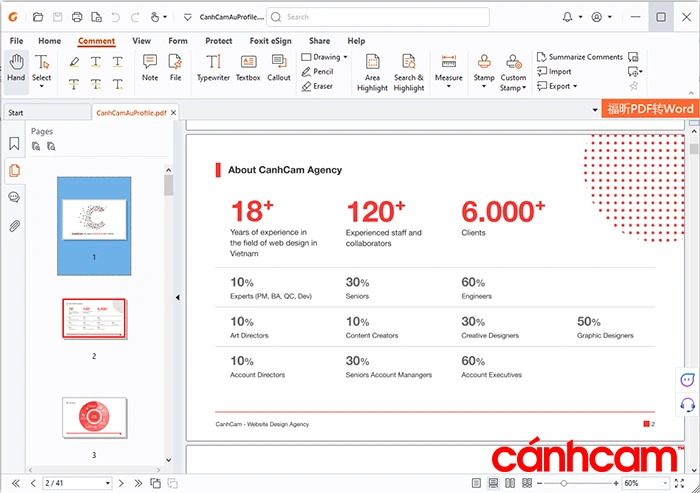
Task: Go to next page arrow
Action: [121, 483]
